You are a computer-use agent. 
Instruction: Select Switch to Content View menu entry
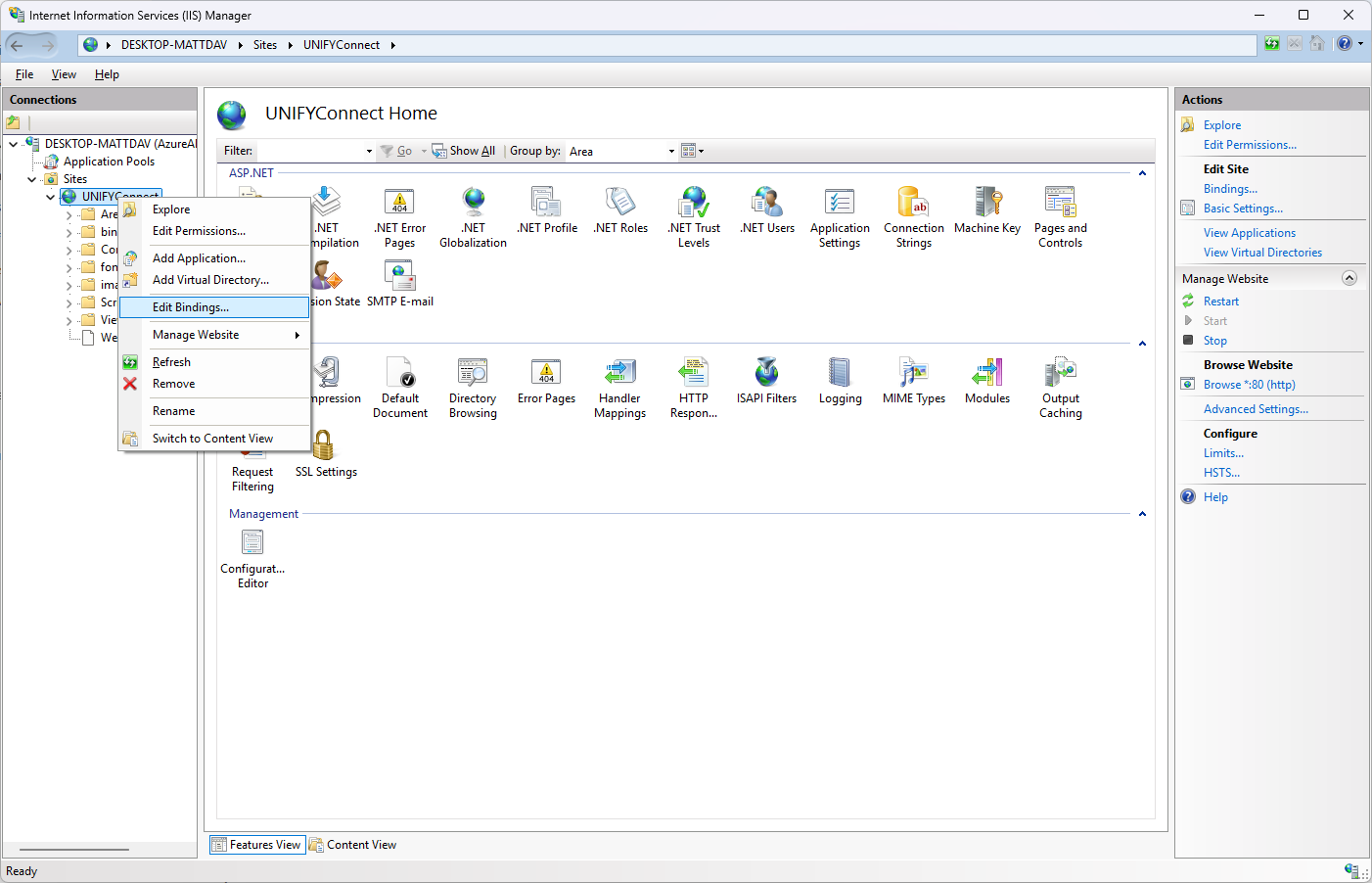214,439
